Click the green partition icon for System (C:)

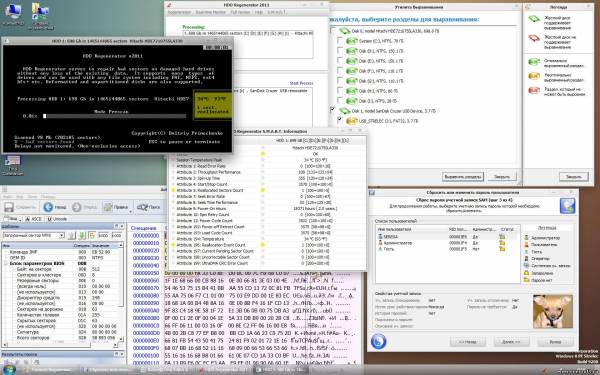(351, 41)
